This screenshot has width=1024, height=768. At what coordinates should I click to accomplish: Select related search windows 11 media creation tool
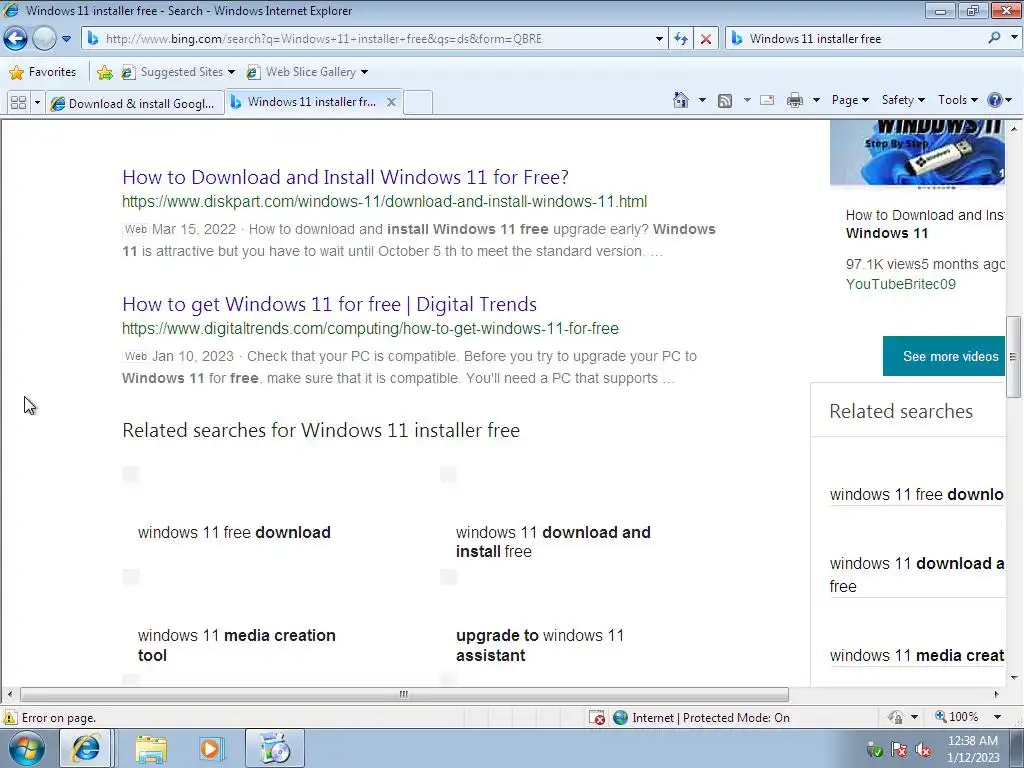pyautogui.click(x=236, y=645)
